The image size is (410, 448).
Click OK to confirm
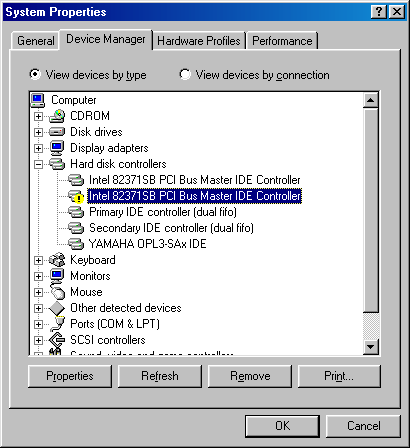point(282,426)
